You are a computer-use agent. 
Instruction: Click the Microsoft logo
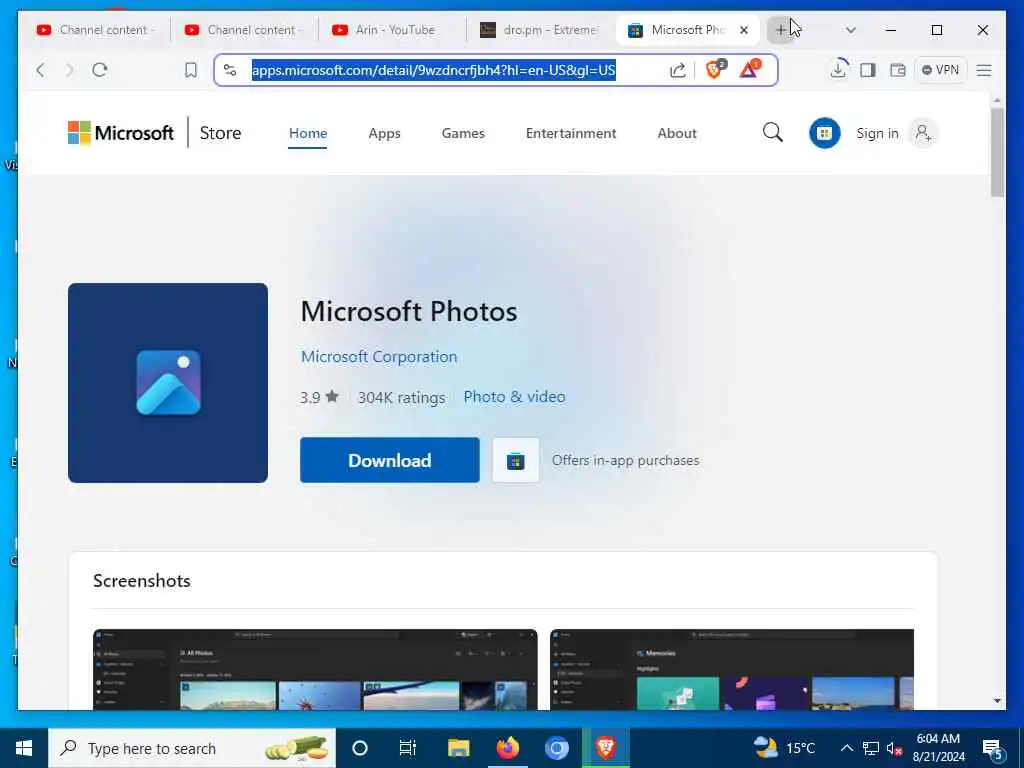click(121, 133)
